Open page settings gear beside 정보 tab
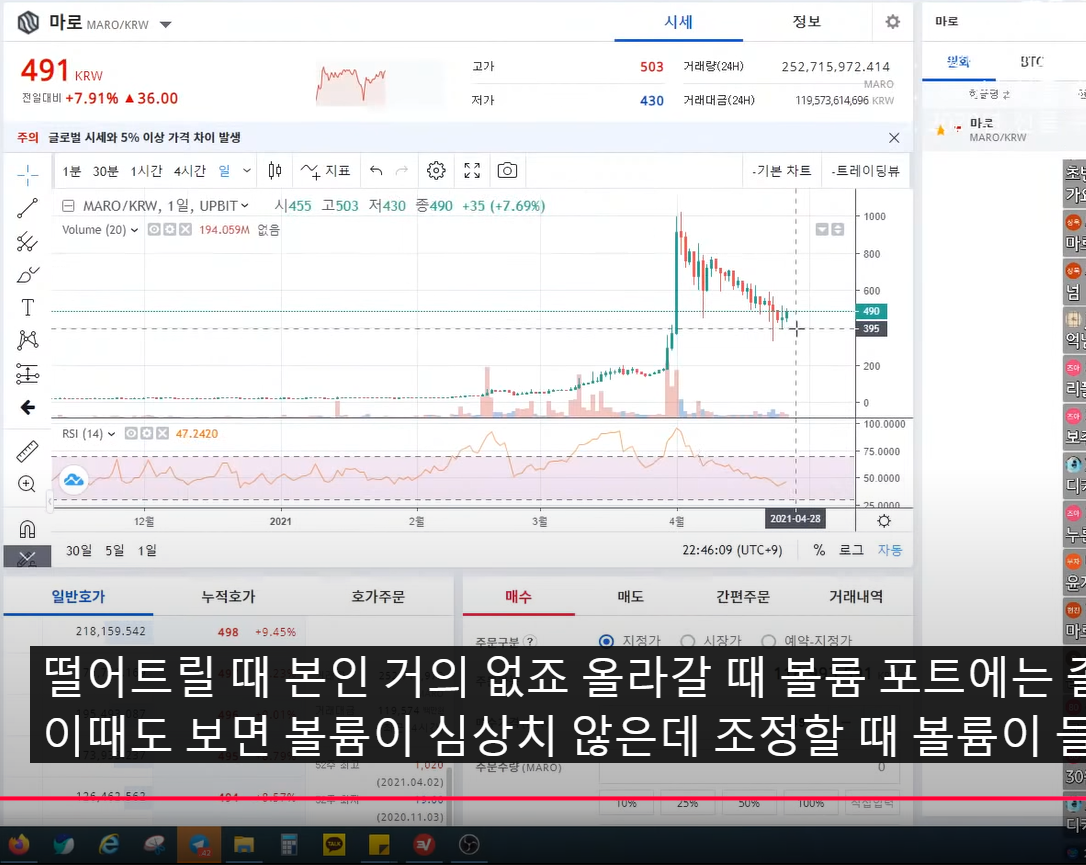1086x865 pixels. (x=893, y=21)
